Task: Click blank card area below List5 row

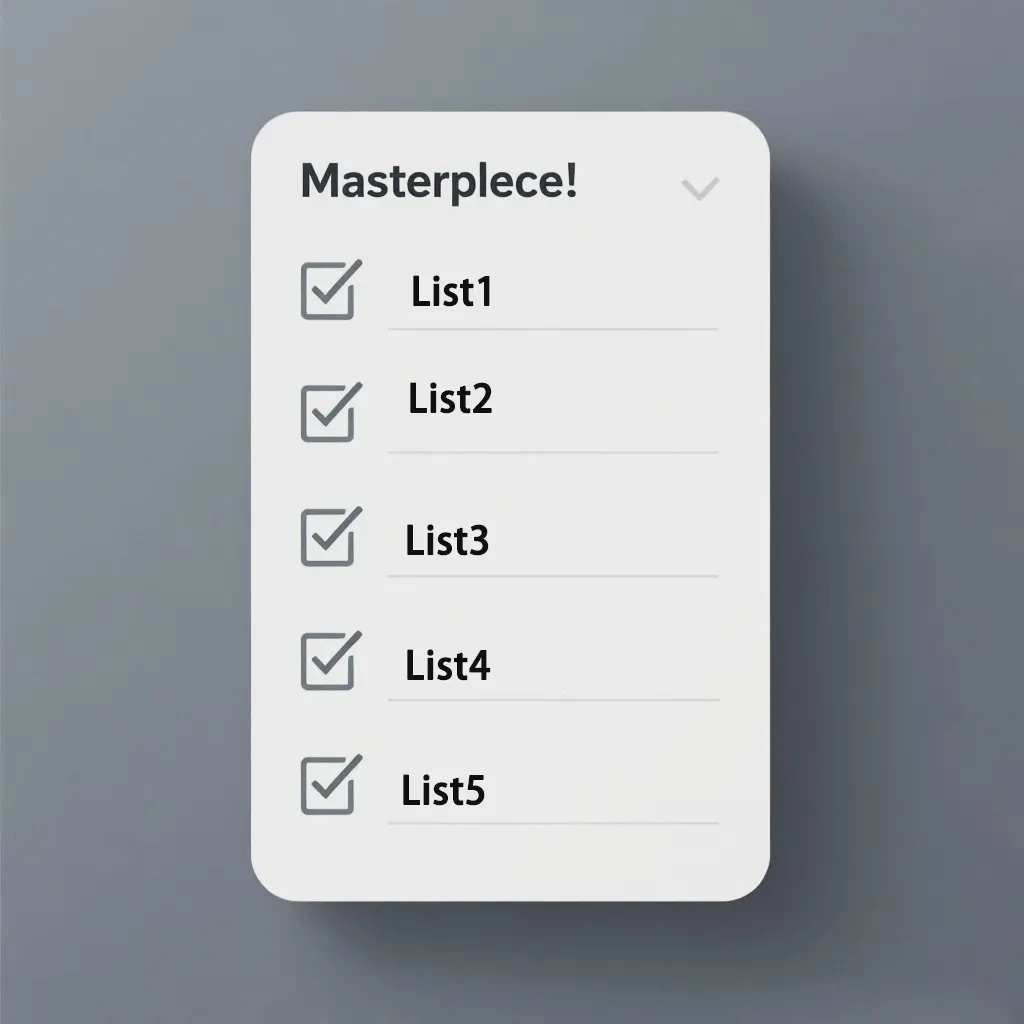Action: 510,860
